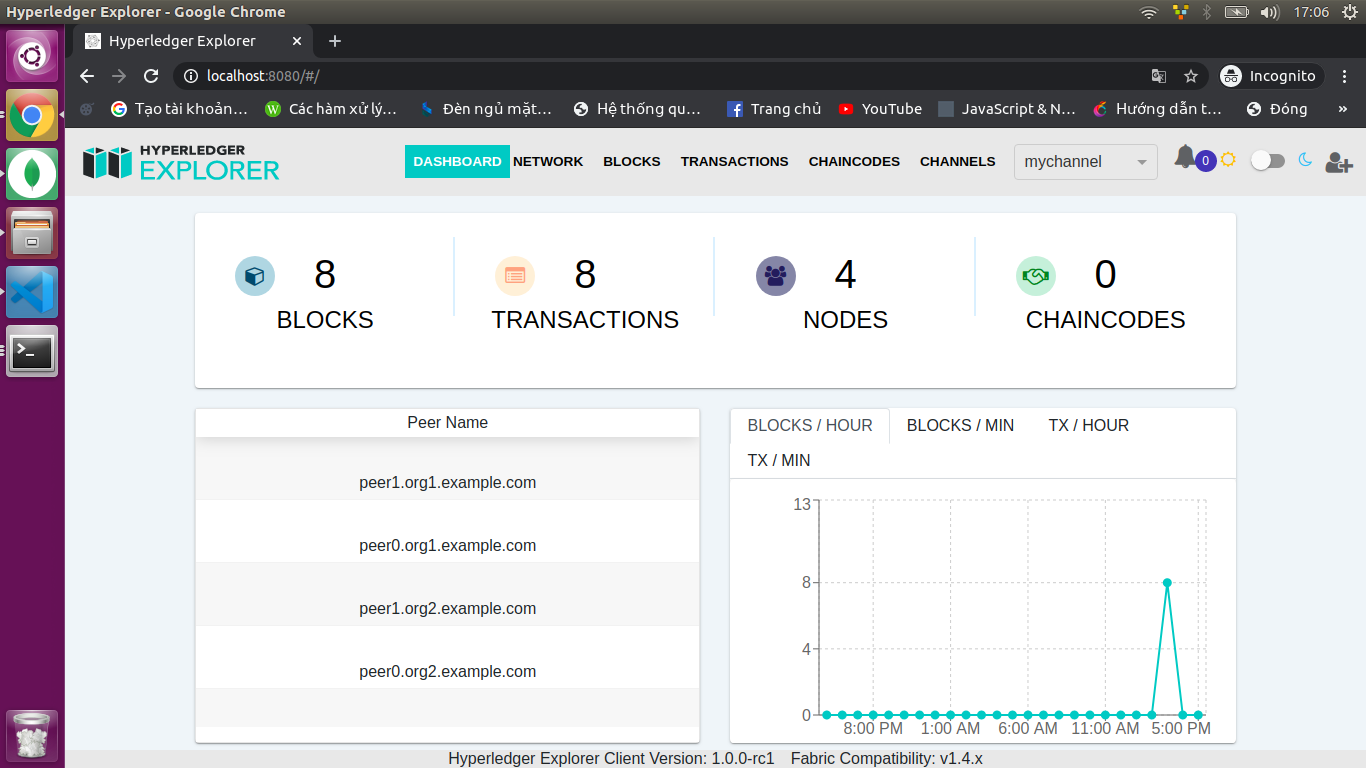1366x768 pixels.
Task: Open the CHAINCODES menu item
Action: (854, 161)
